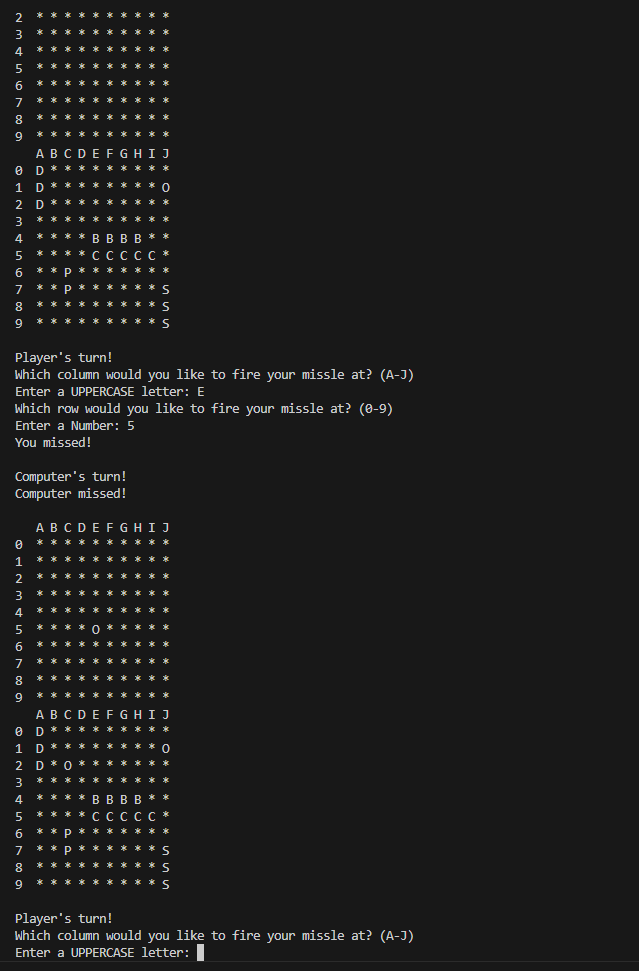This screenshot has height=971, width=639.
Task: Select the "D" in row 0 of the last ship board
Action: point(40,732)
